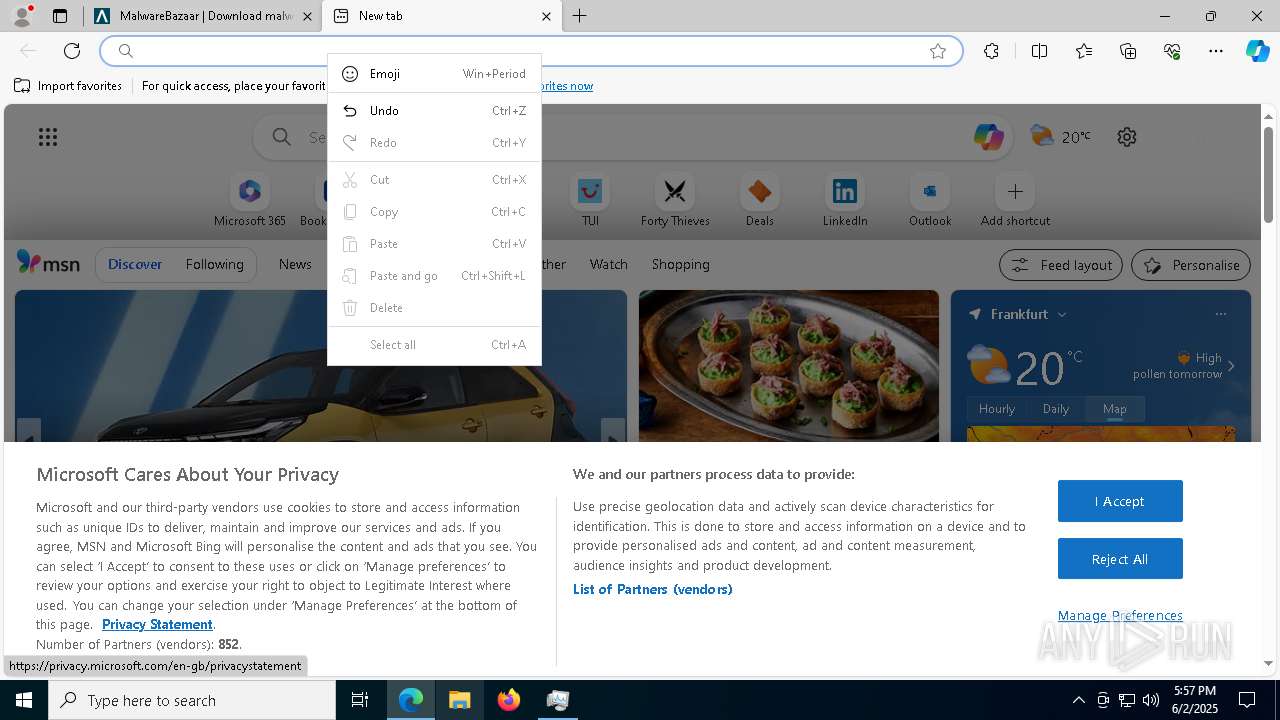Click Import favorites in favorites bar
1280x720 pixels.
coord(68,86)
